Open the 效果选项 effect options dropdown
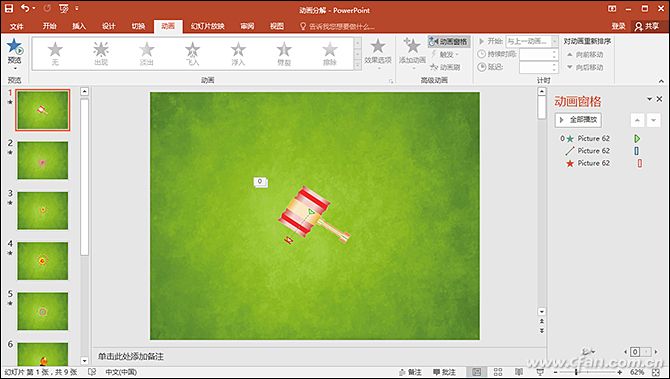The height and width of the screenshot is (379, 670). pyautogui.click(x=378, y=53)
